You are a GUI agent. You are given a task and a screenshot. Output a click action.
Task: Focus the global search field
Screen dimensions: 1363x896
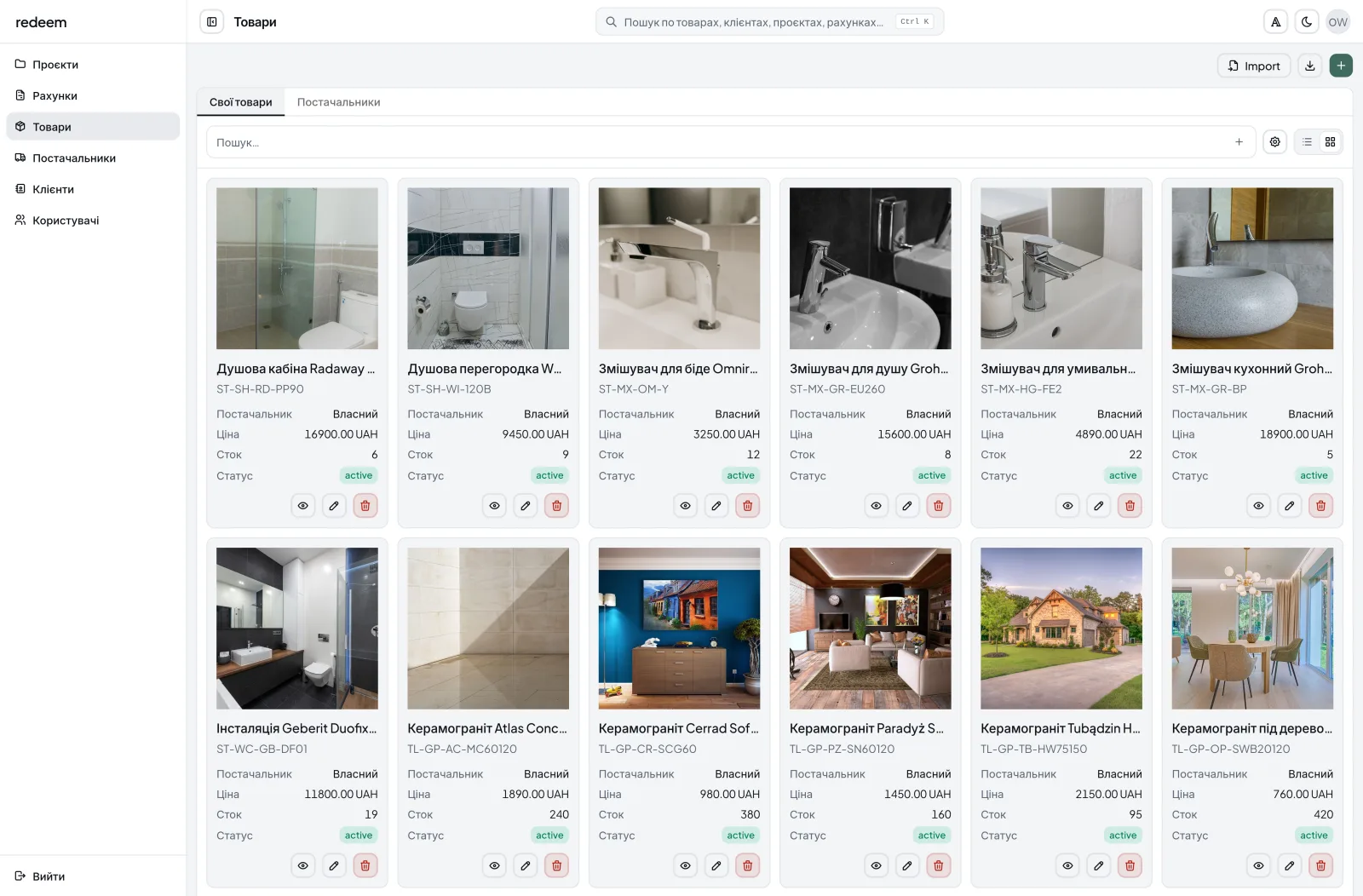pos(769,22)
